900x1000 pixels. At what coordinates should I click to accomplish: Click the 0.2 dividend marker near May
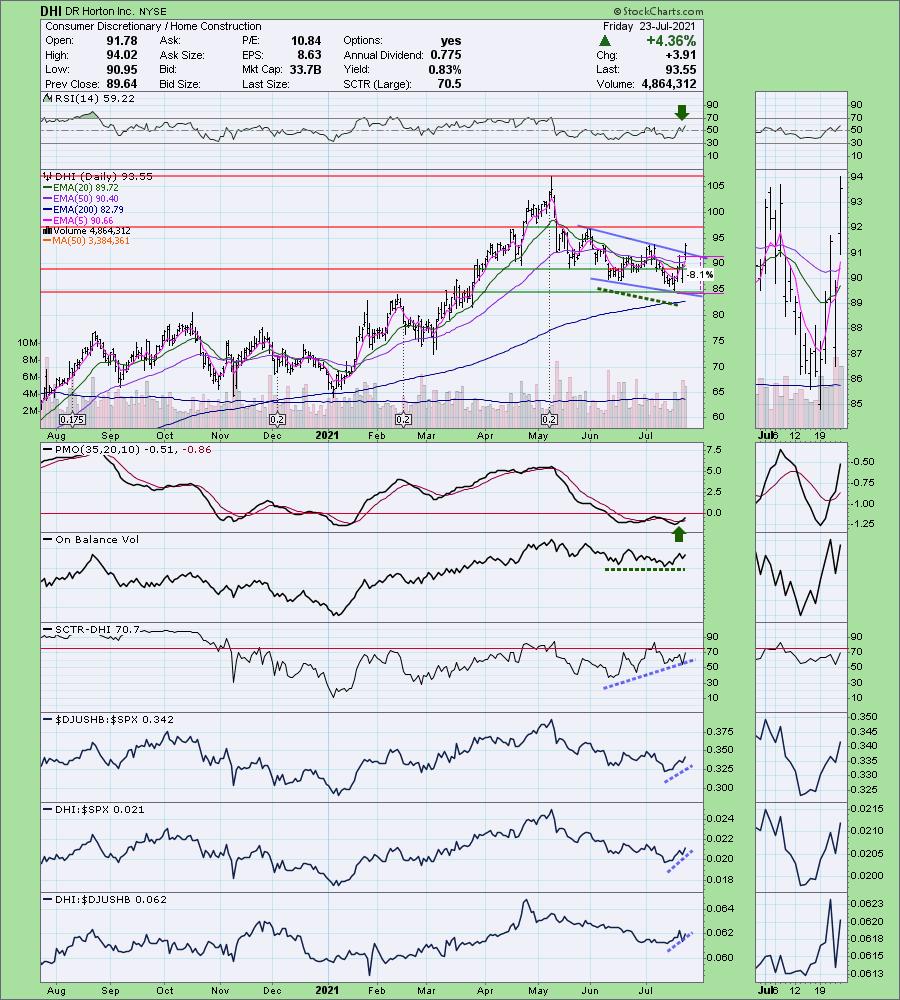click(x=549, y=420)
